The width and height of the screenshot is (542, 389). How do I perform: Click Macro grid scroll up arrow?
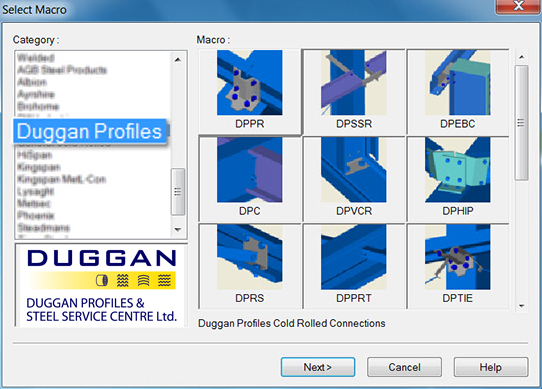click(x=522, y=57)
